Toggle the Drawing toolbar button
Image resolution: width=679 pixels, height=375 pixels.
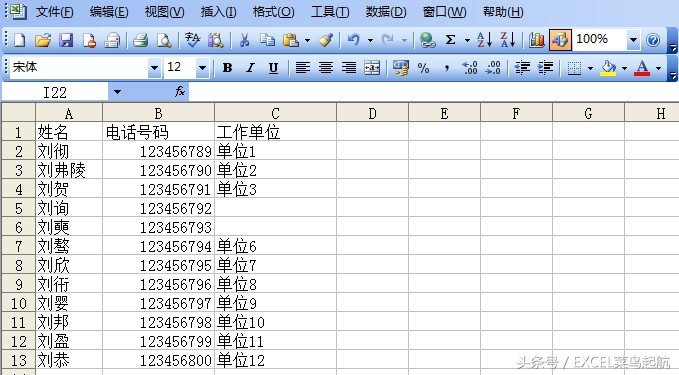560,41
